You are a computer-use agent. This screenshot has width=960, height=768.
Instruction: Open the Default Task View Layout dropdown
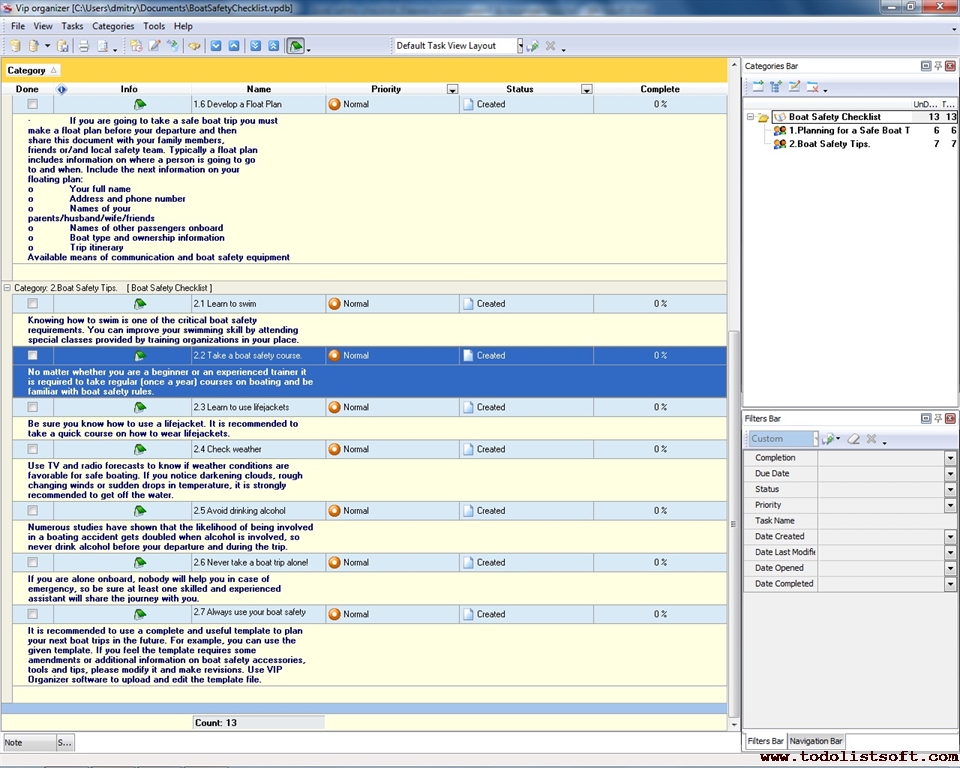520,46
